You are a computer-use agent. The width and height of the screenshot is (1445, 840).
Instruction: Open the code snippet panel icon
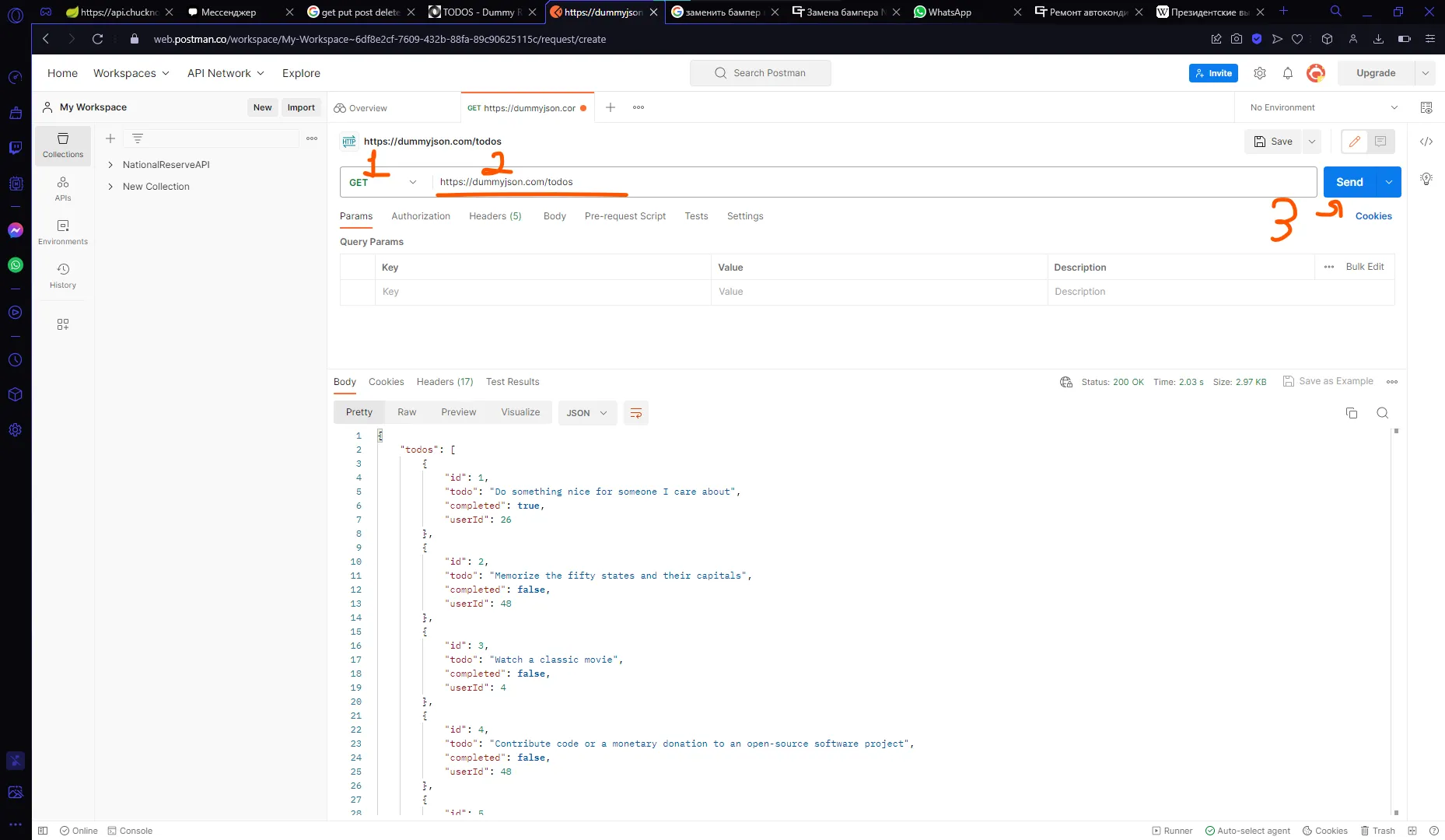click(x=1426, y=142)
